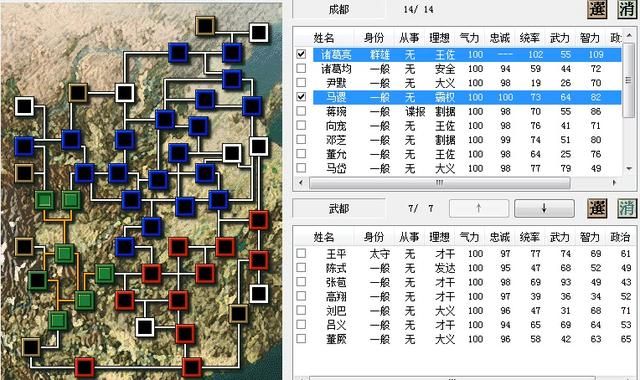The height and width of the screenshot is (380, 640).
Task: Check the checkbox for 向宠
Action: pos(301,125)
